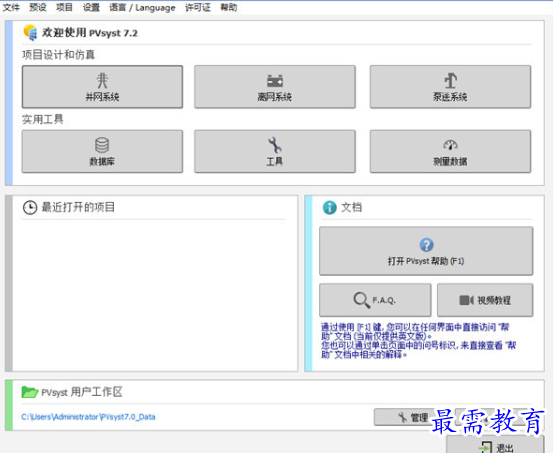Open the 视频教程 video tutorials button
The width and height of the screenshot is (553, 453).
[x=485, y=300]
